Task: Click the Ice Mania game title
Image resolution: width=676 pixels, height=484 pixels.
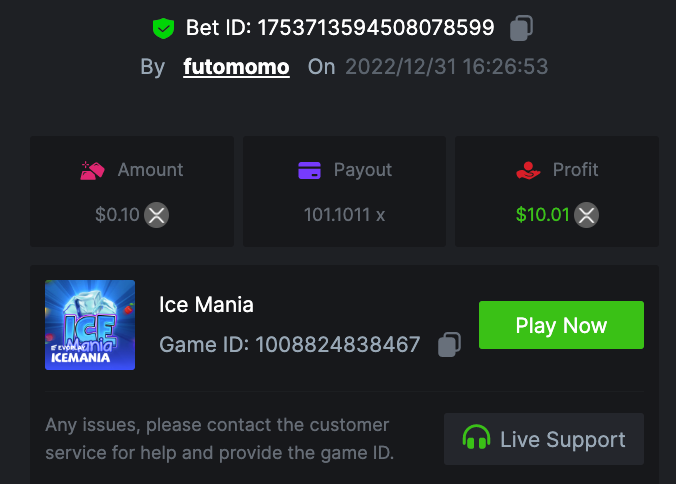Action: tap(206, 304)
